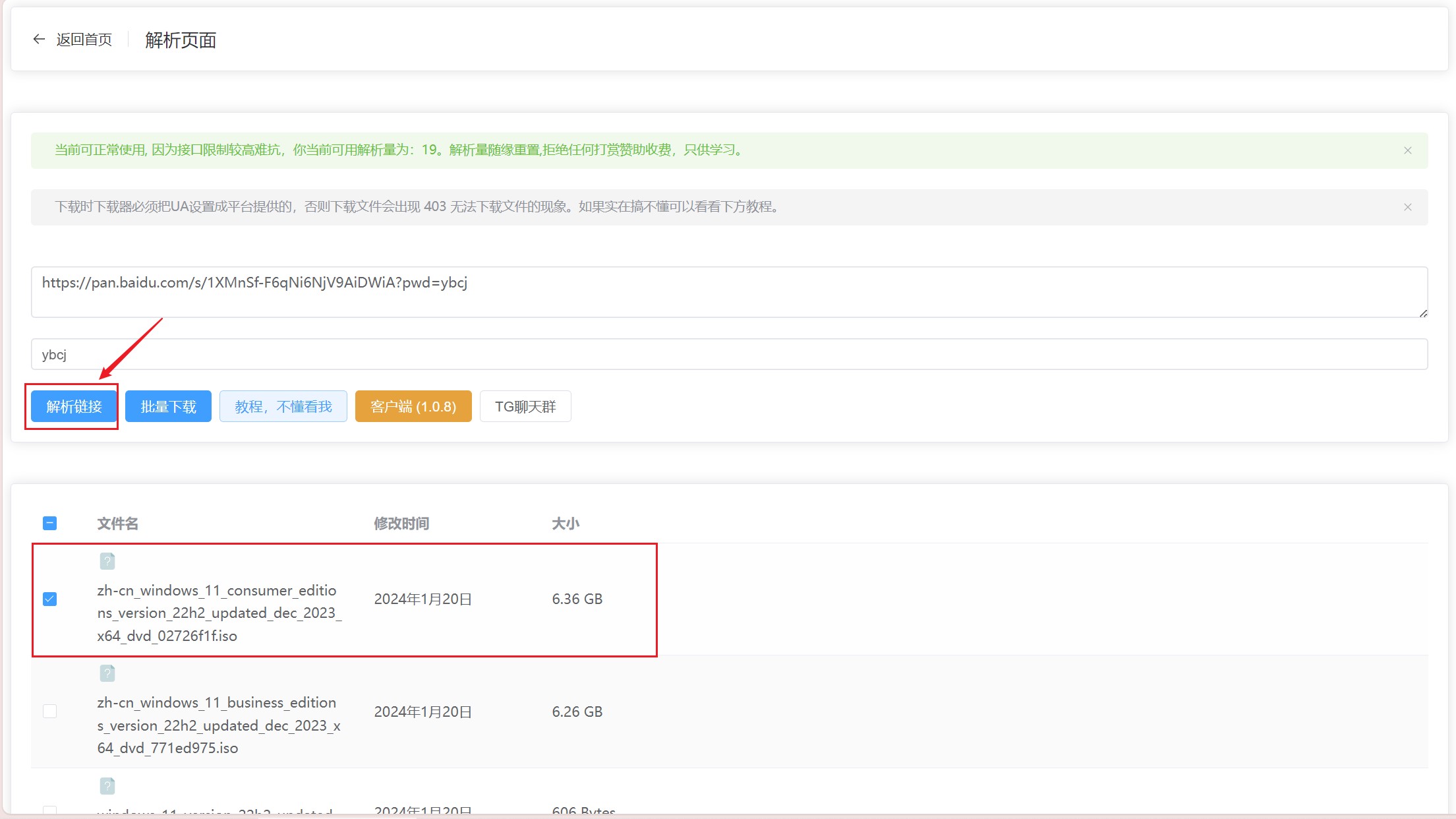Toggle the select-all header checkbox
Image resolution: width=1456 pixels, height=819 pixels.
(49, 524)
